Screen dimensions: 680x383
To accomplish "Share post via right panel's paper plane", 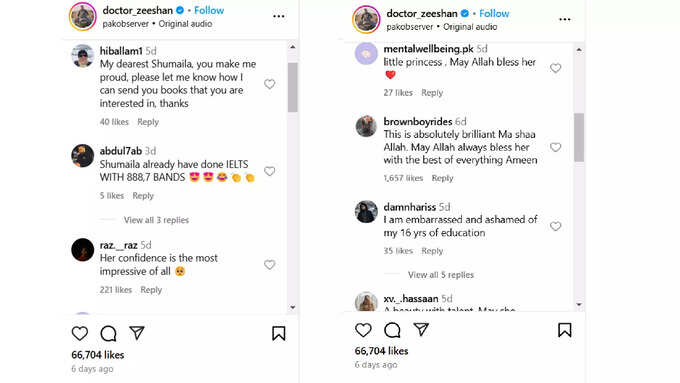I will [421, 329].
